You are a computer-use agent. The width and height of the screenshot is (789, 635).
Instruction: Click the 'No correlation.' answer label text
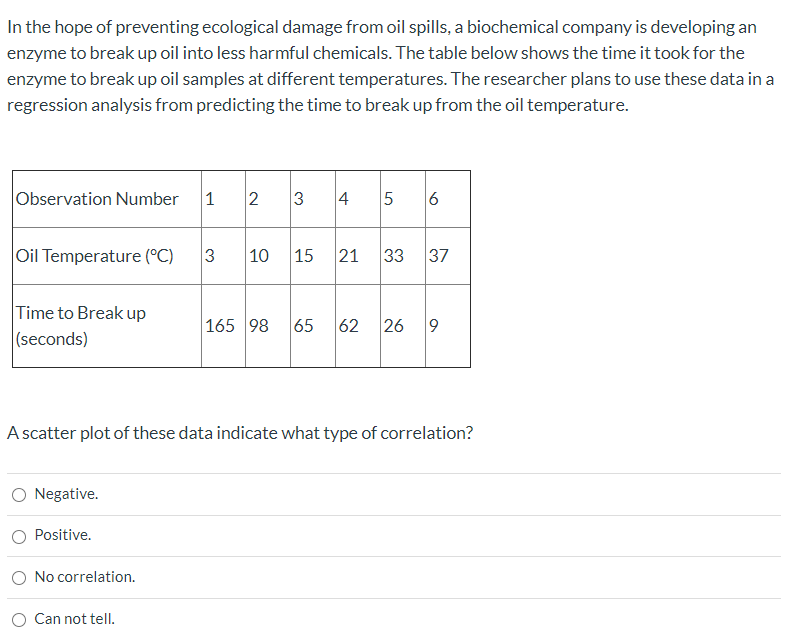click(85, 577)
